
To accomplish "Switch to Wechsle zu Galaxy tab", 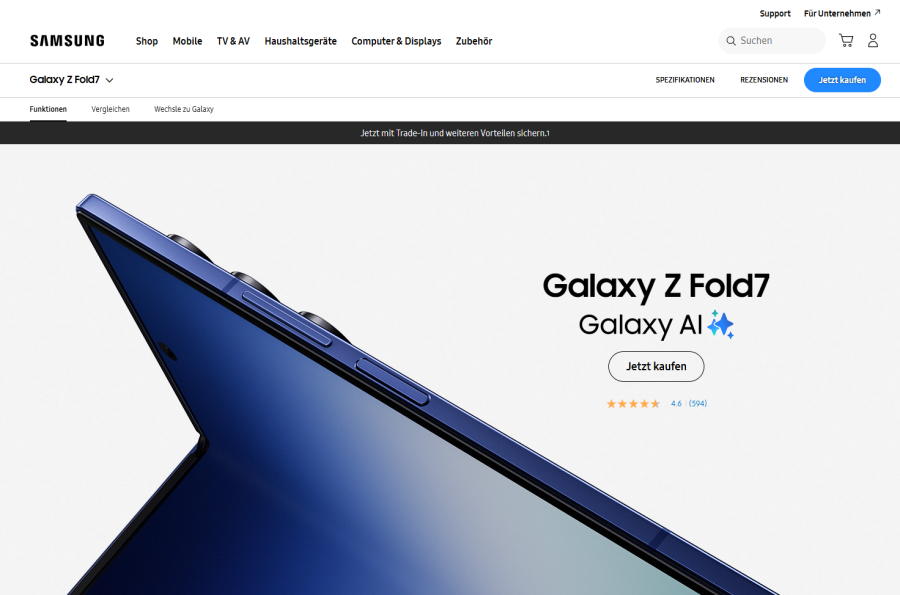I will click(x=184, y=109).
